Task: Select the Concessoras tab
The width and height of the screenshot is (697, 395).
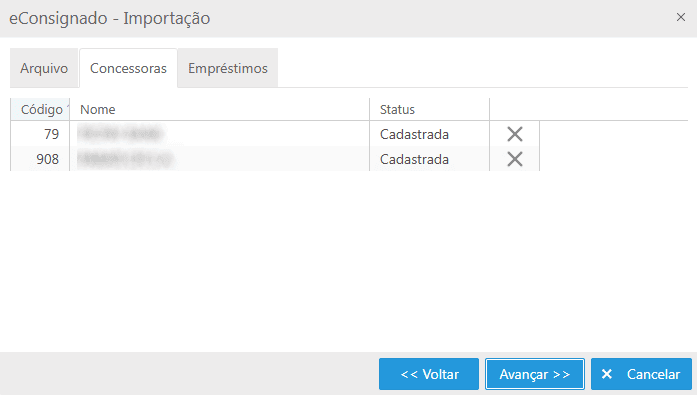Action: [128, 68]
